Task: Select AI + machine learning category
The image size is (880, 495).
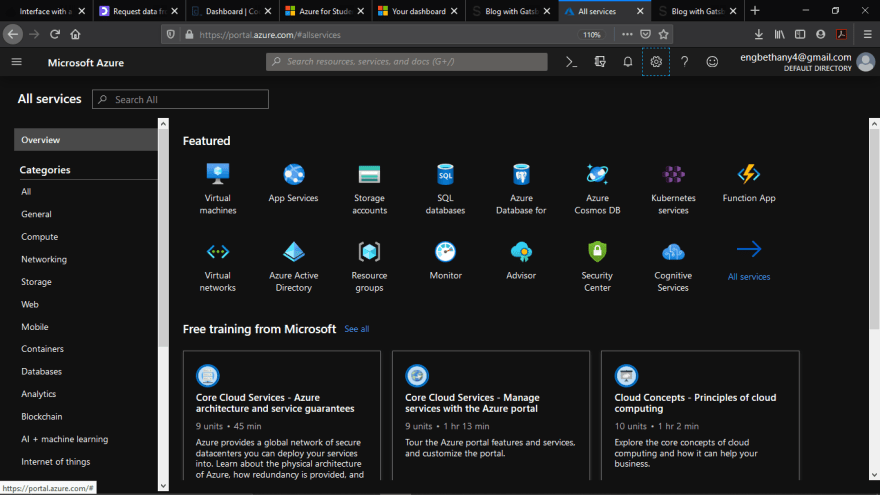Action: pos(65,439)
